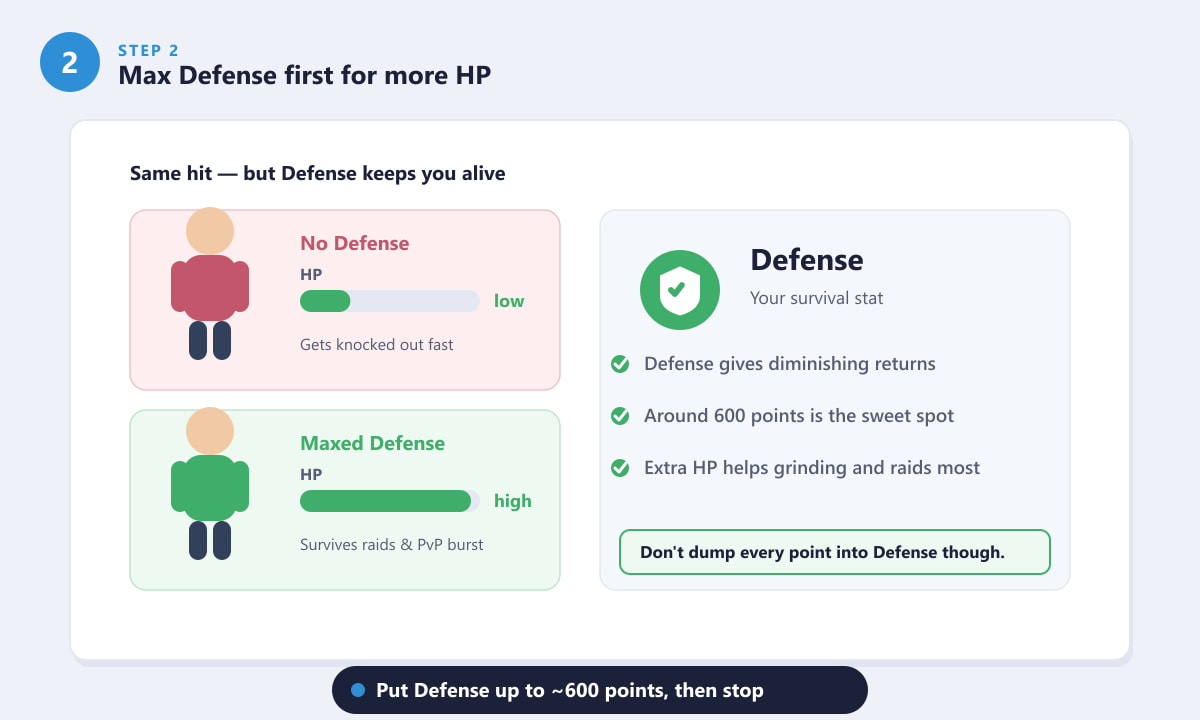1200x720 pixels.
Task: Click the green Maxed Defense character figure
Action: pos(210,484)
